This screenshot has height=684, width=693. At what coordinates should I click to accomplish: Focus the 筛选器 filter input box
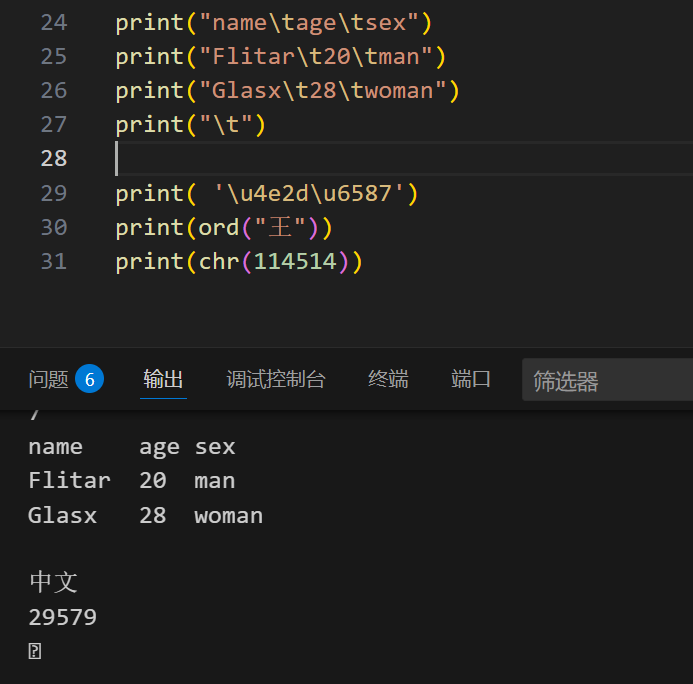(606, 381)
